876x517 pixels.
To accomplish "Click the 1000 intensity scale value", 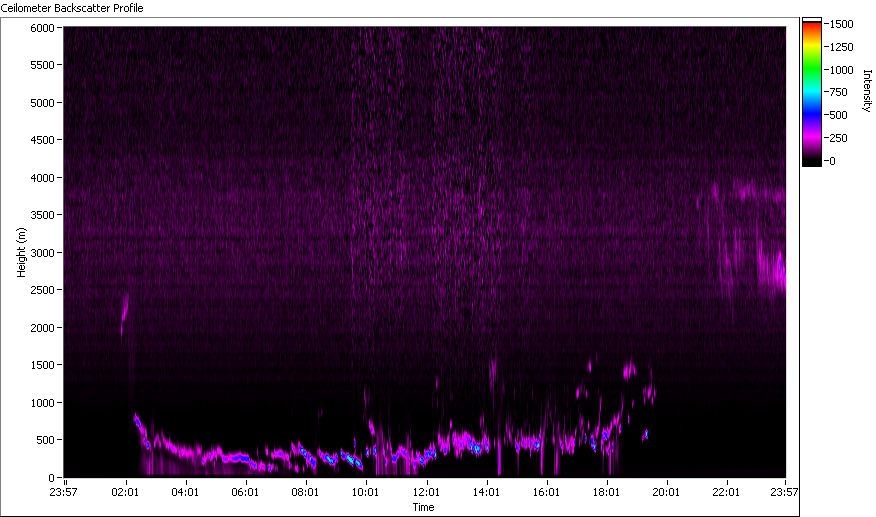I will coord(841,70).
